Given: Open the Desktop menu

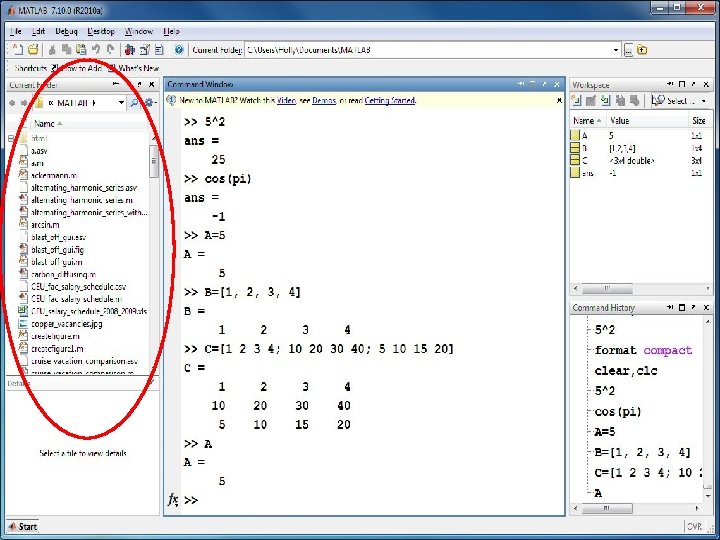Looking at the screenshot, I should (101, 31).
